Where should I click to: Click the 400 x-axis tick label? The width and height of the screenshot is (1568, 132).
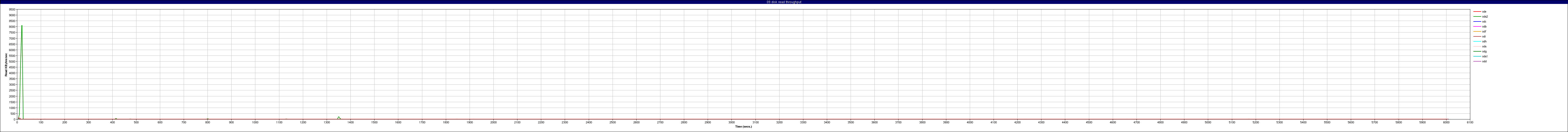click(112, 122)
